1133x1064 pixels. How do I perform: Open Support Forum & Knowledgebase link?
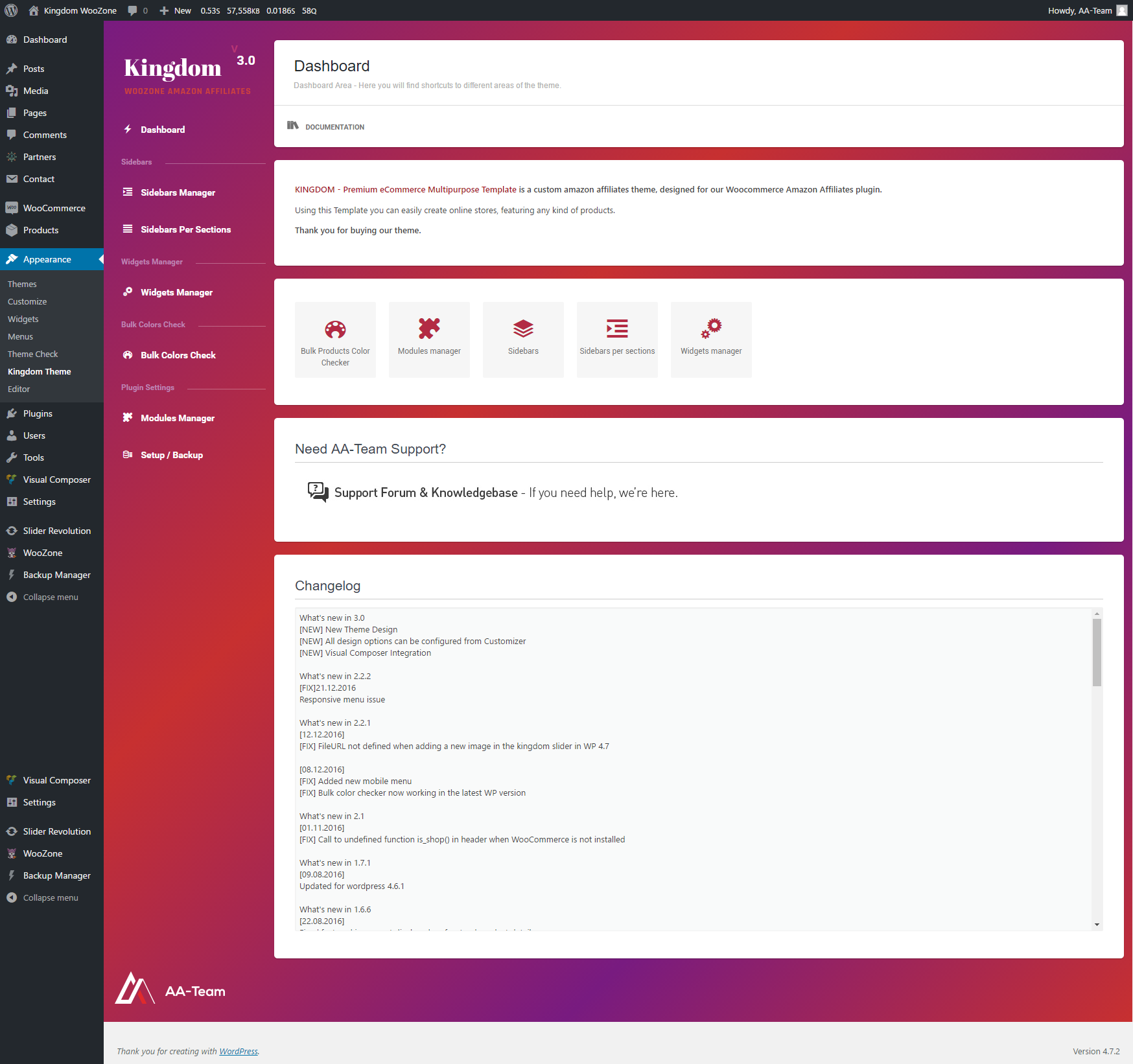[x=426, y=492]
